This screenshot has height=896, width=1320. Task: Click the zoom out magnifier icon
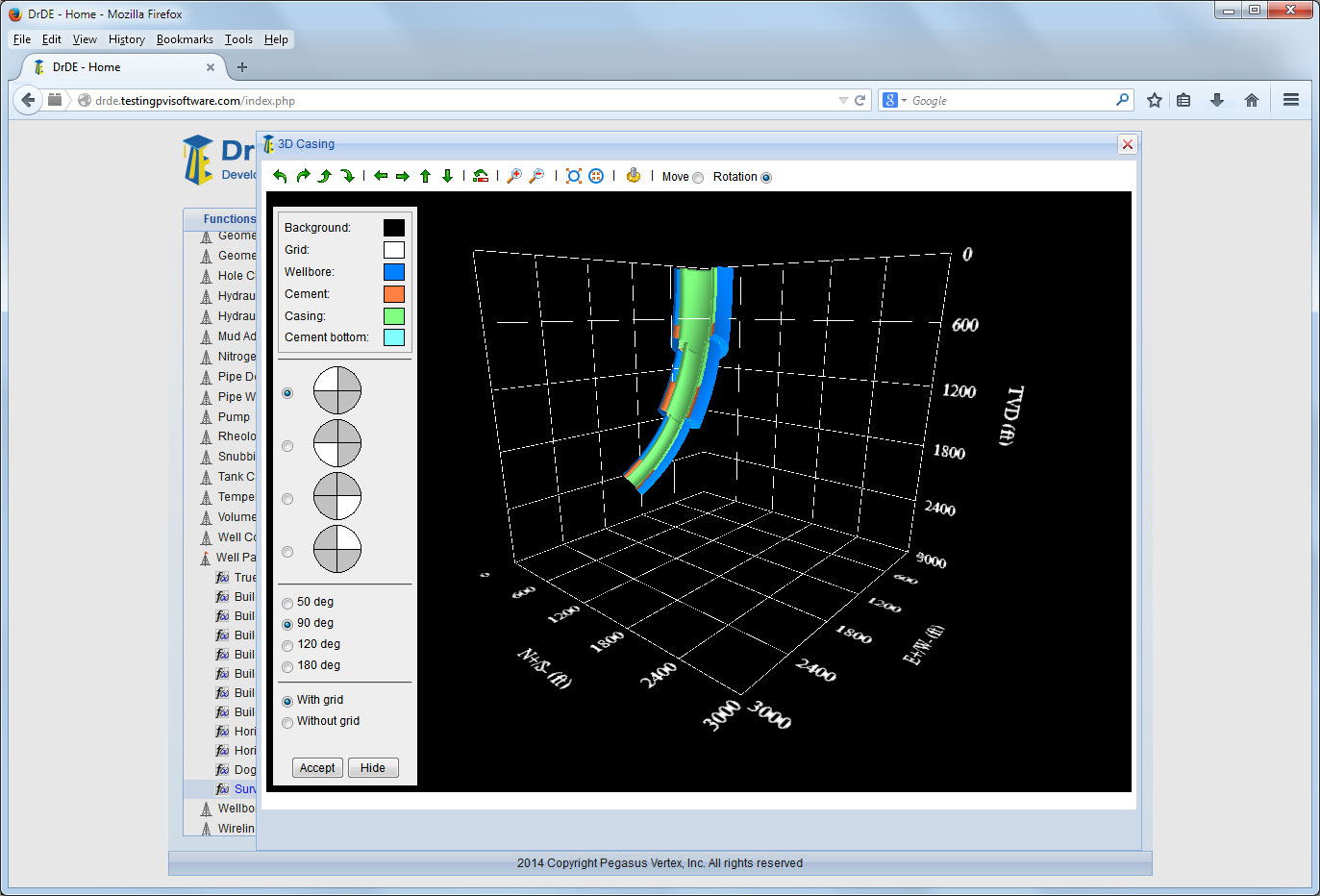pos(536,176)
